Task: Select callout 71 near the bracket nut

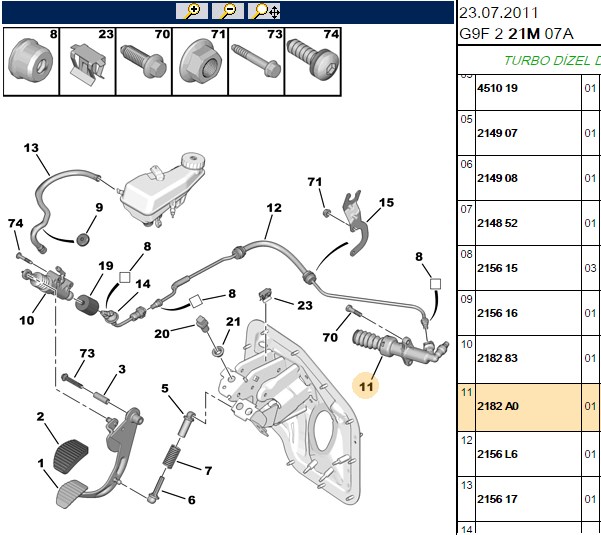Action: coord(315,182)
